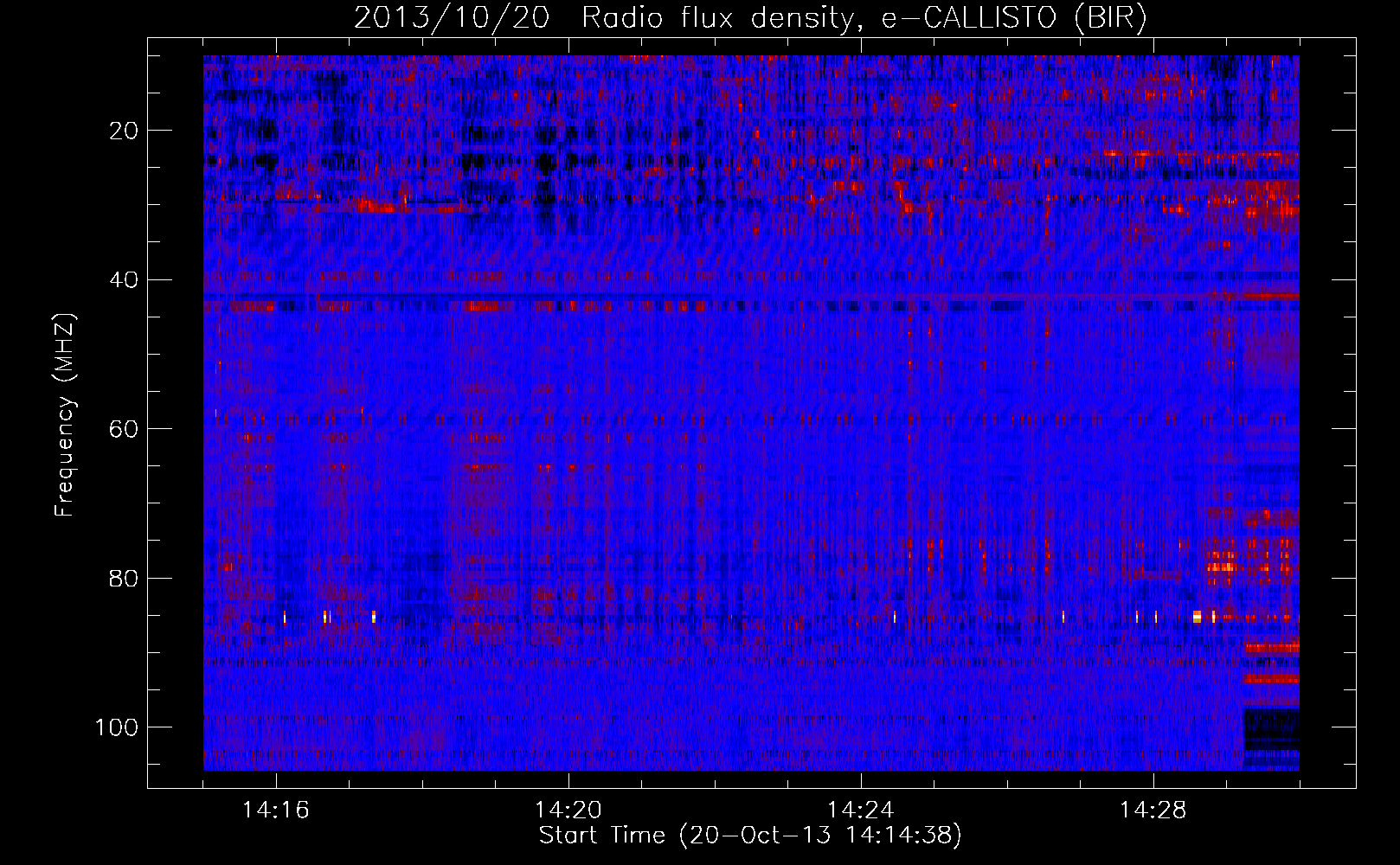Click the 40 MHz frequency tick label

[x=125, y=280]
